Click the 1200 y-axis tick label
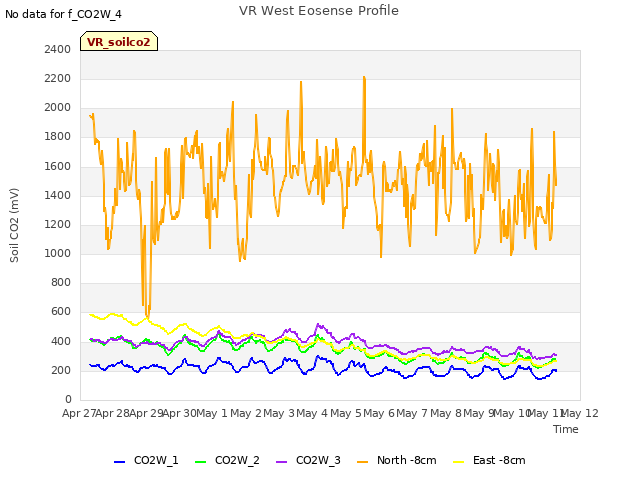 (x=58, y=224)
